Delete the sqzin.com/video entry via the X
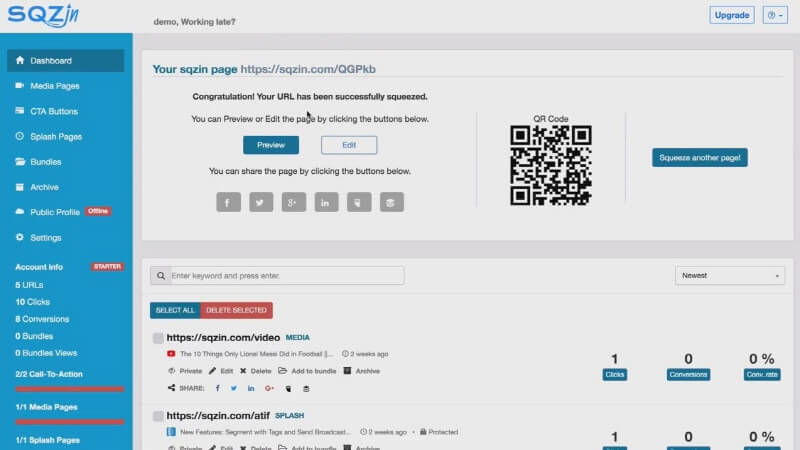The width and height of the screenshot is (800, 450). coord(256,371)
